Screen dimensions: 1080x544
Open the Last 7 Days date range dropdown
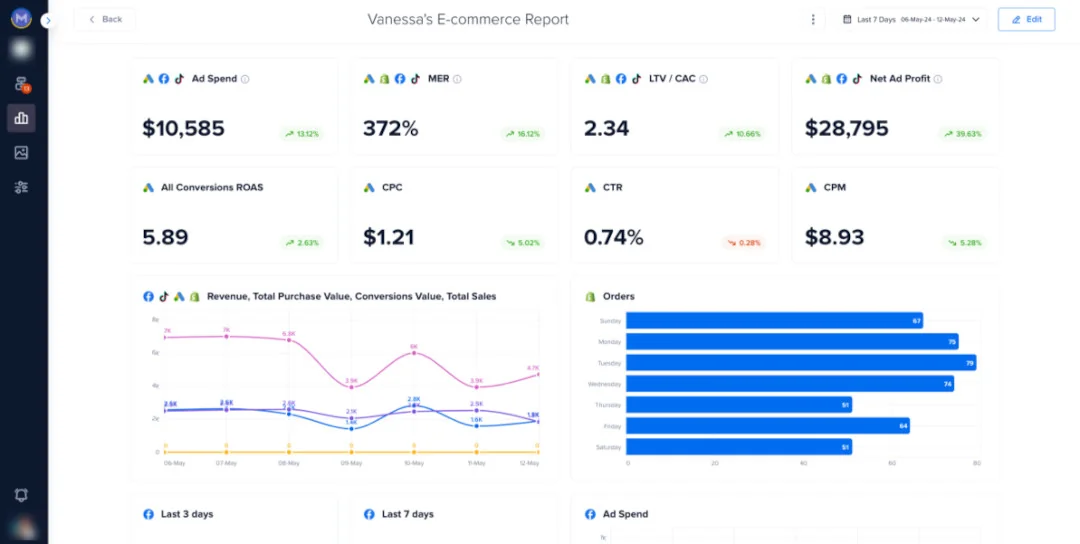(x=911, y=19)
